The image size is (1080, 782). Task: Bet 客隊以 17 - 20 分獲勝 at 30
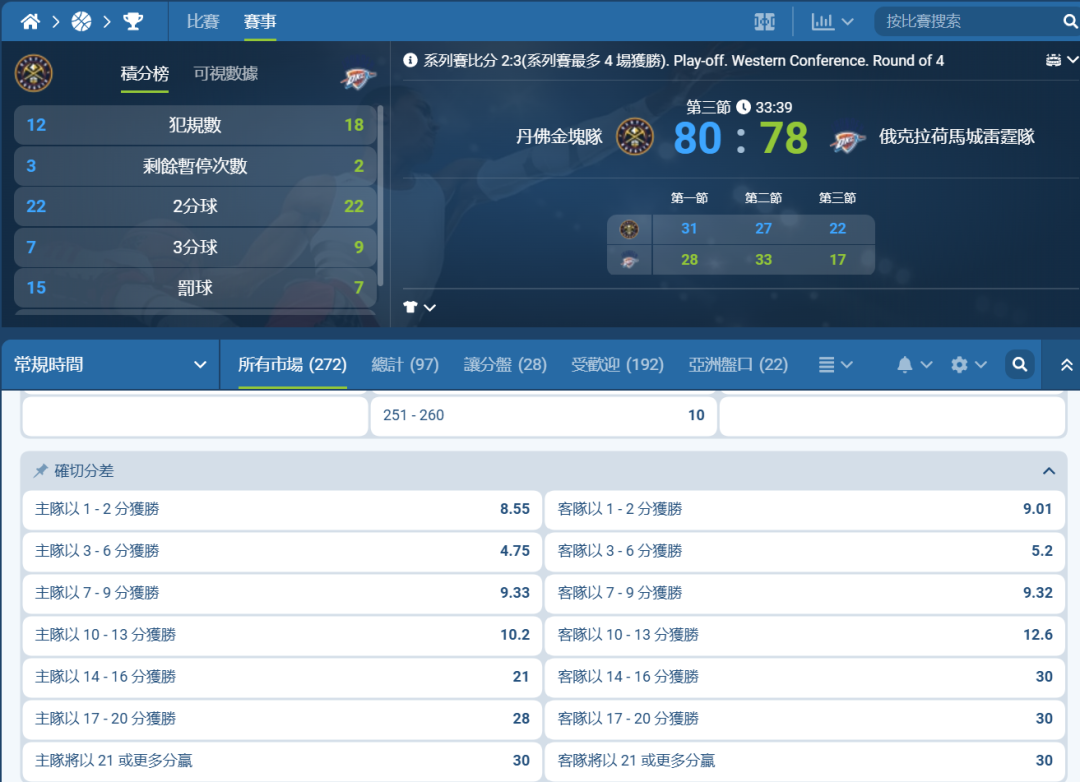pyautogui.click(x=804, y=719)
